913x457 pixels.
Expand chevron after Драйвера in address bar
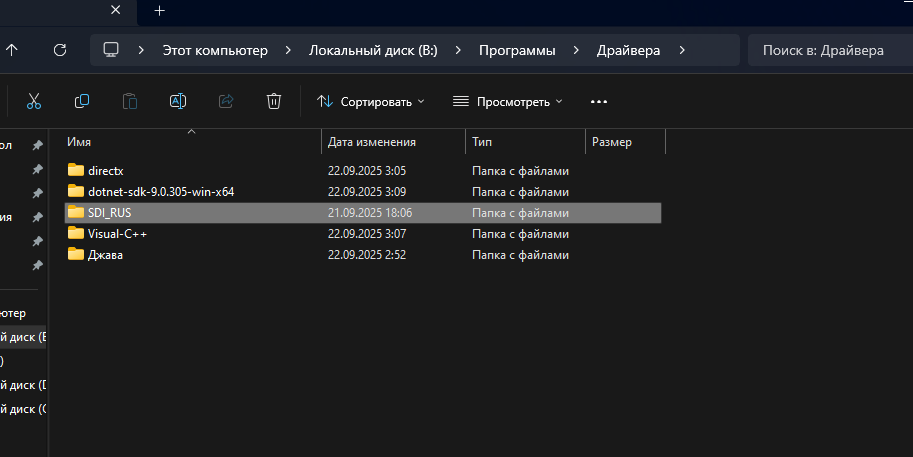tap(682, 50)
